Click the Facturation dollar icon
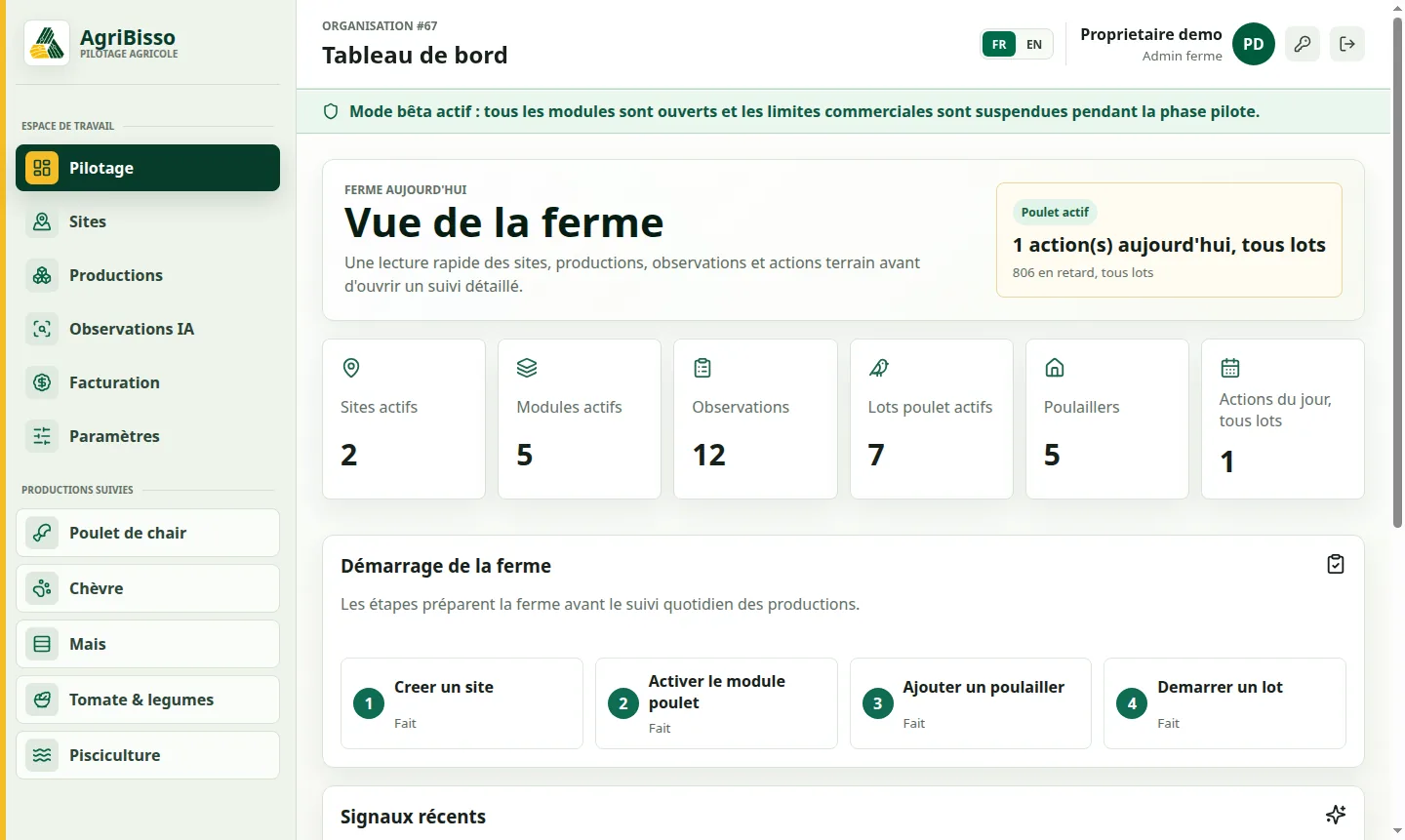Viewport: 1405px width, 840px height. (x=42, y=382)
